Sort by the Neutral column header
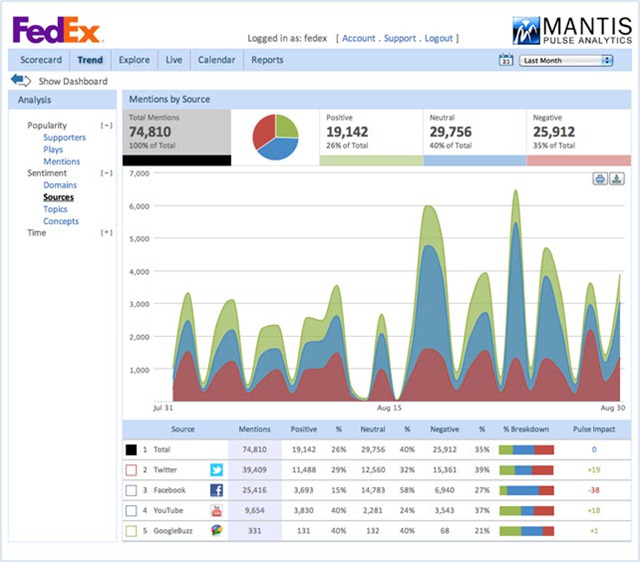 [x=373, y=429]
